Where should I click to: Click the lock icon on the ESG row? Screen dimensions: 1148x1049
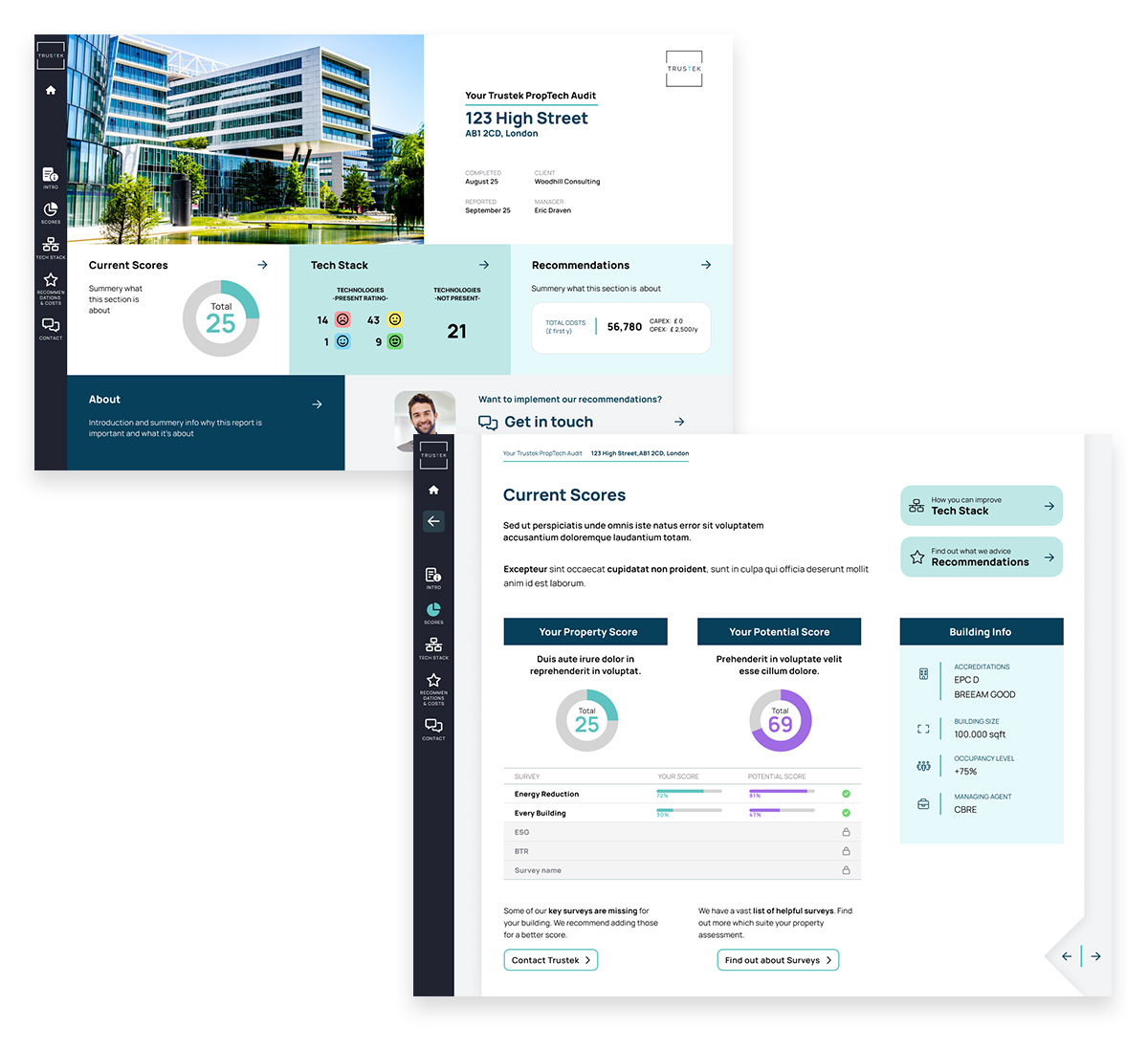tap(846, 832)
